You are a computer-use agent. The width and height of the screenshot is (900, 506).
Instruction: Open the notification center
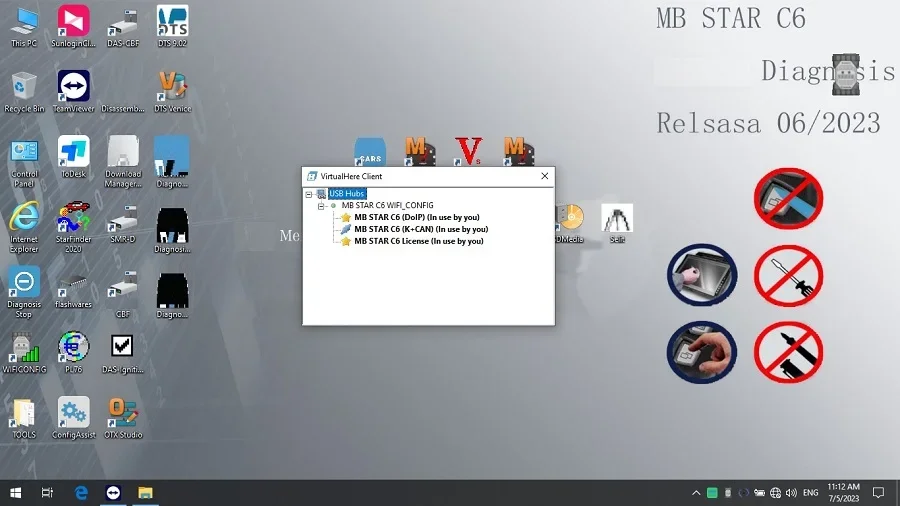(878, 493)
